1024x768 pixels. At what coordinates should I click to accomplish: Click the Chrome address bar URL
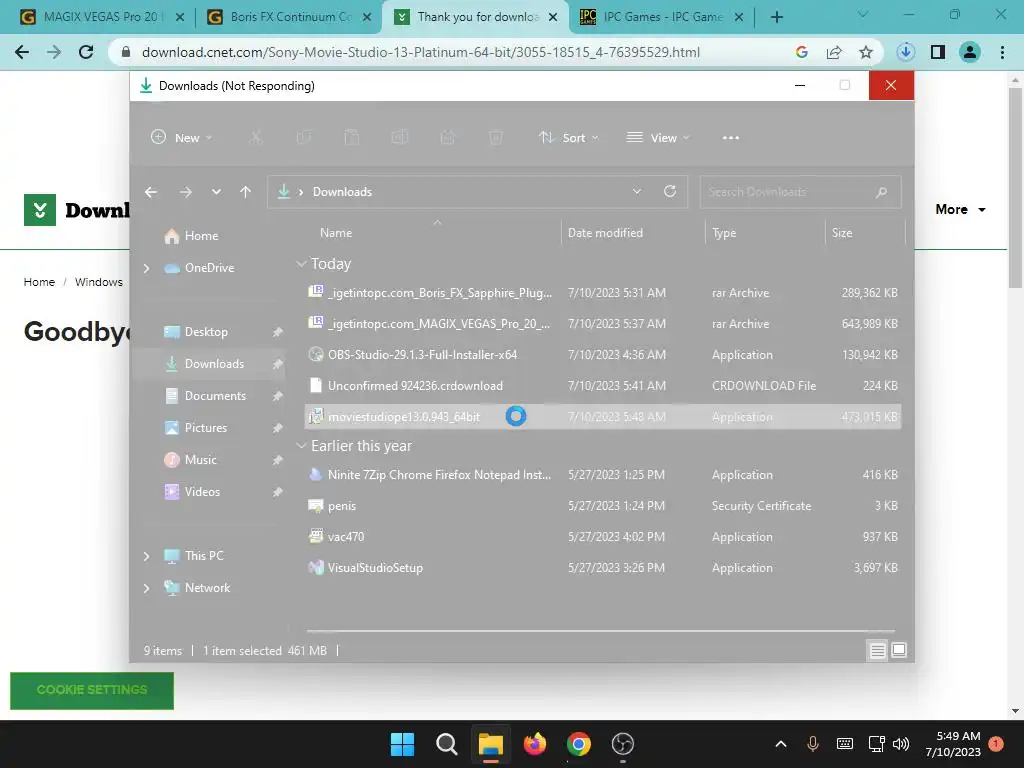tap(421, 52)
